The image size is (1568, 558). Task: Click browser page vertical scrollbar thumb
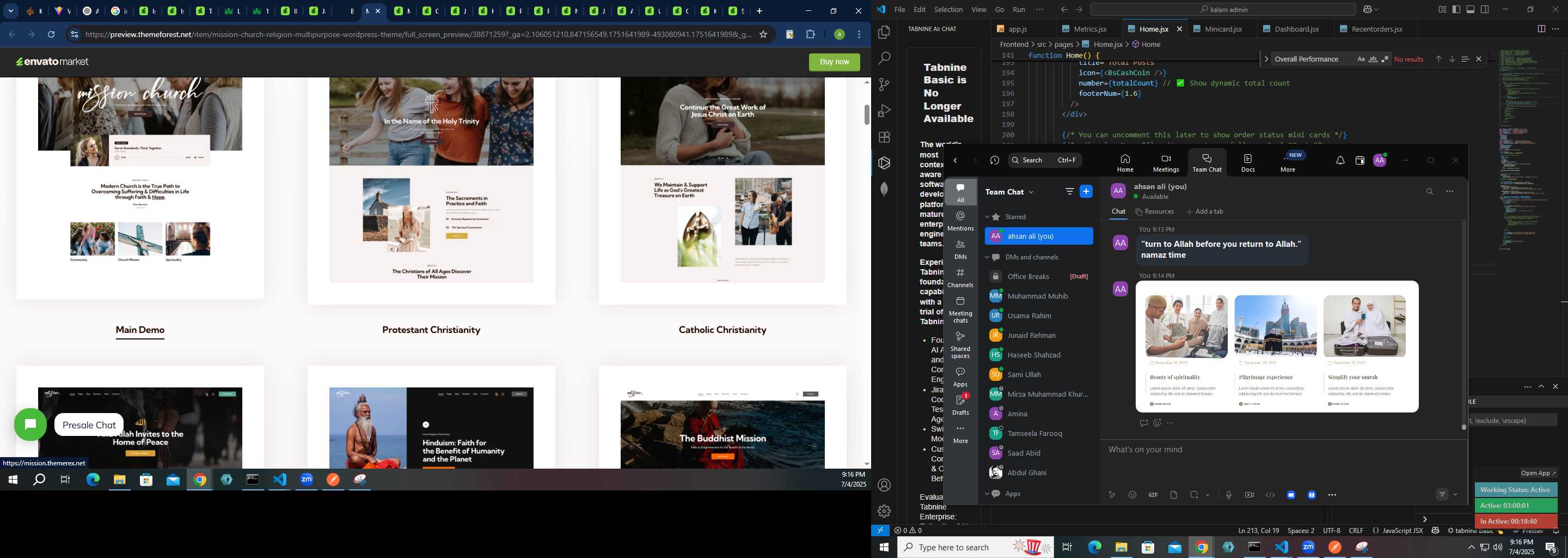(866, 114)
